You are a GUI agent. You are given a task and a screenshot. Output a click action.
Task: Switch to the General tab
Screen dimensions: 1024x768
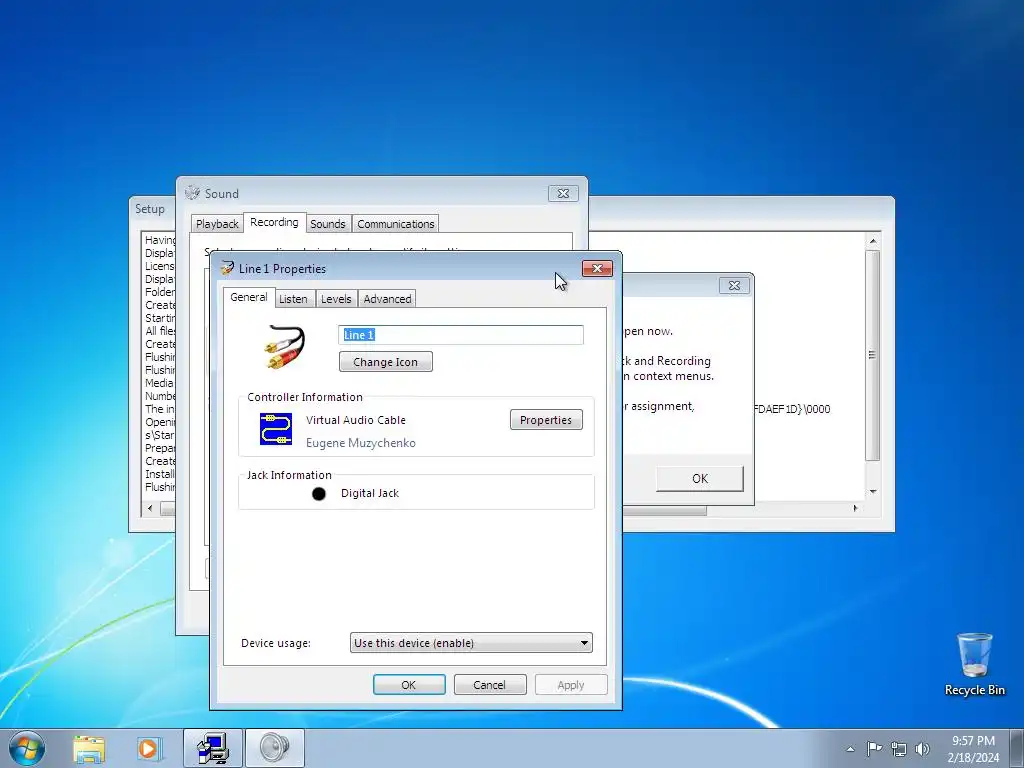249,297
